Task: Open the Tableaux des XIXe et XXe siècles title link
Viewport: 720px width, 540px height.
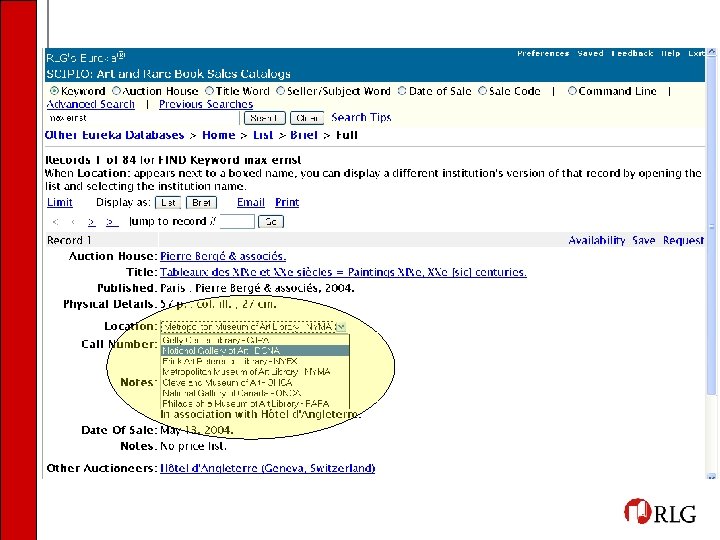Action: [x=343, y=272]
